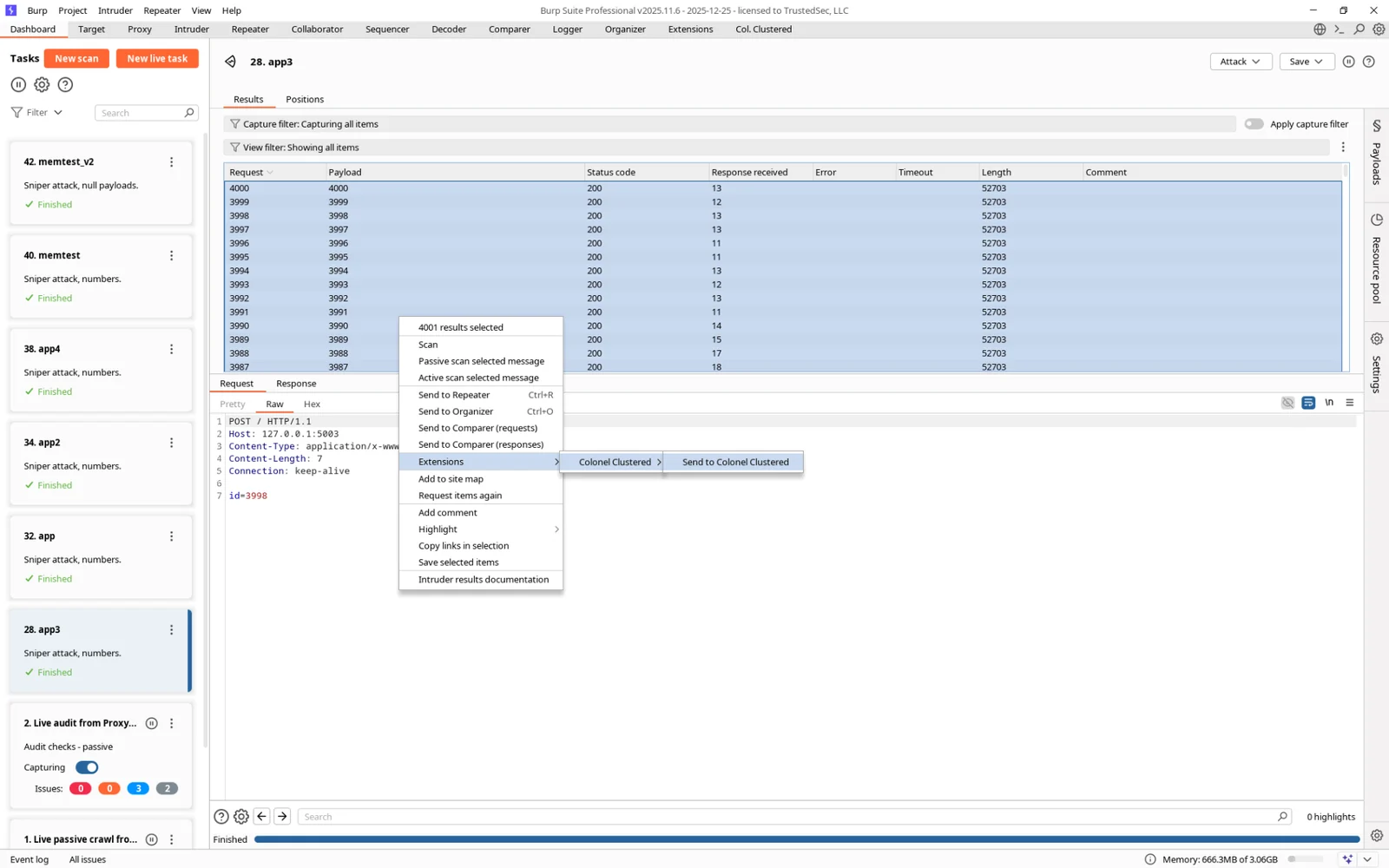The image size is (1389, 868).
Task: Open the view filter three-dot menu
Action: (x=1343, y=148)
